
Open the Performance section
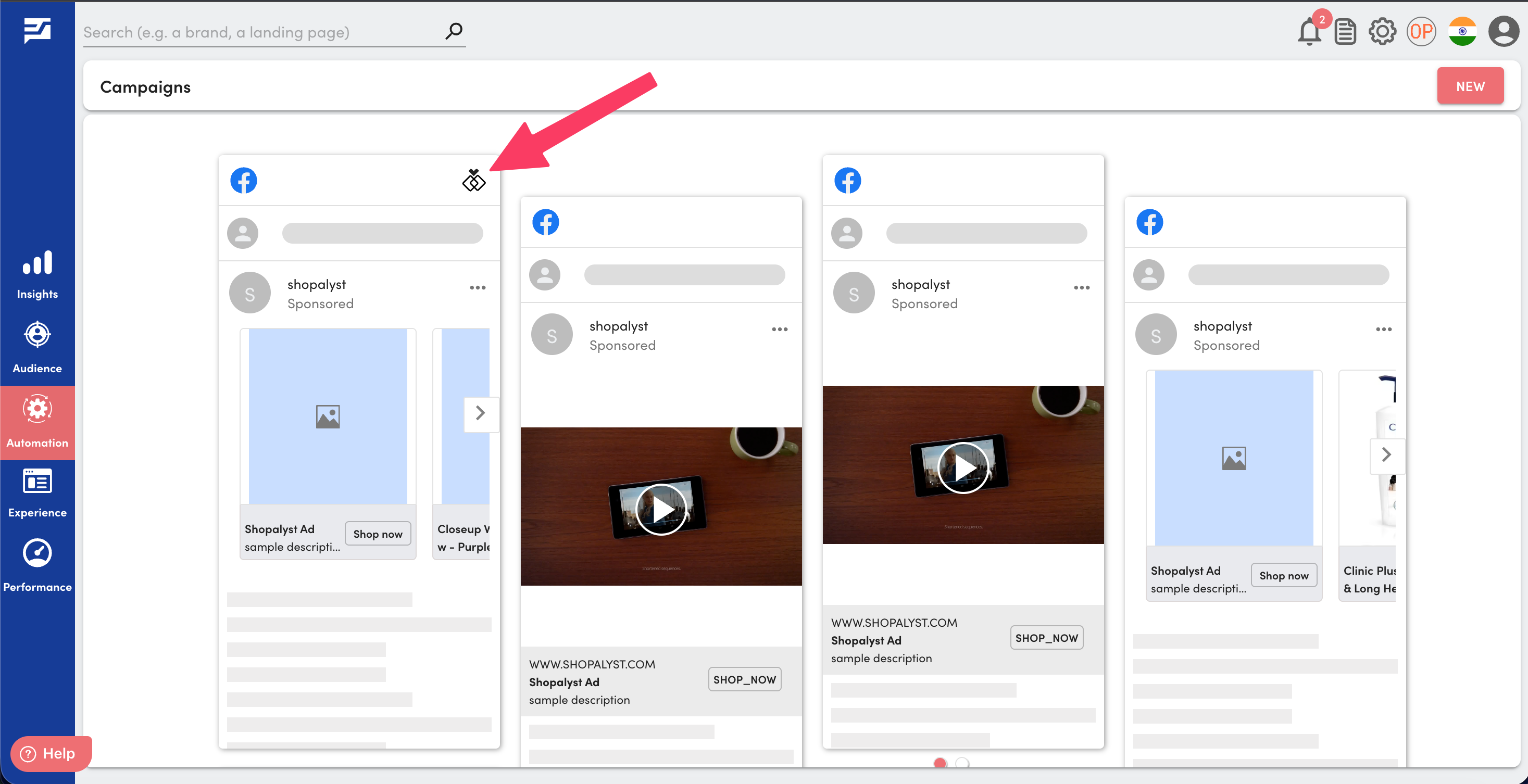[x=37, y=566]
